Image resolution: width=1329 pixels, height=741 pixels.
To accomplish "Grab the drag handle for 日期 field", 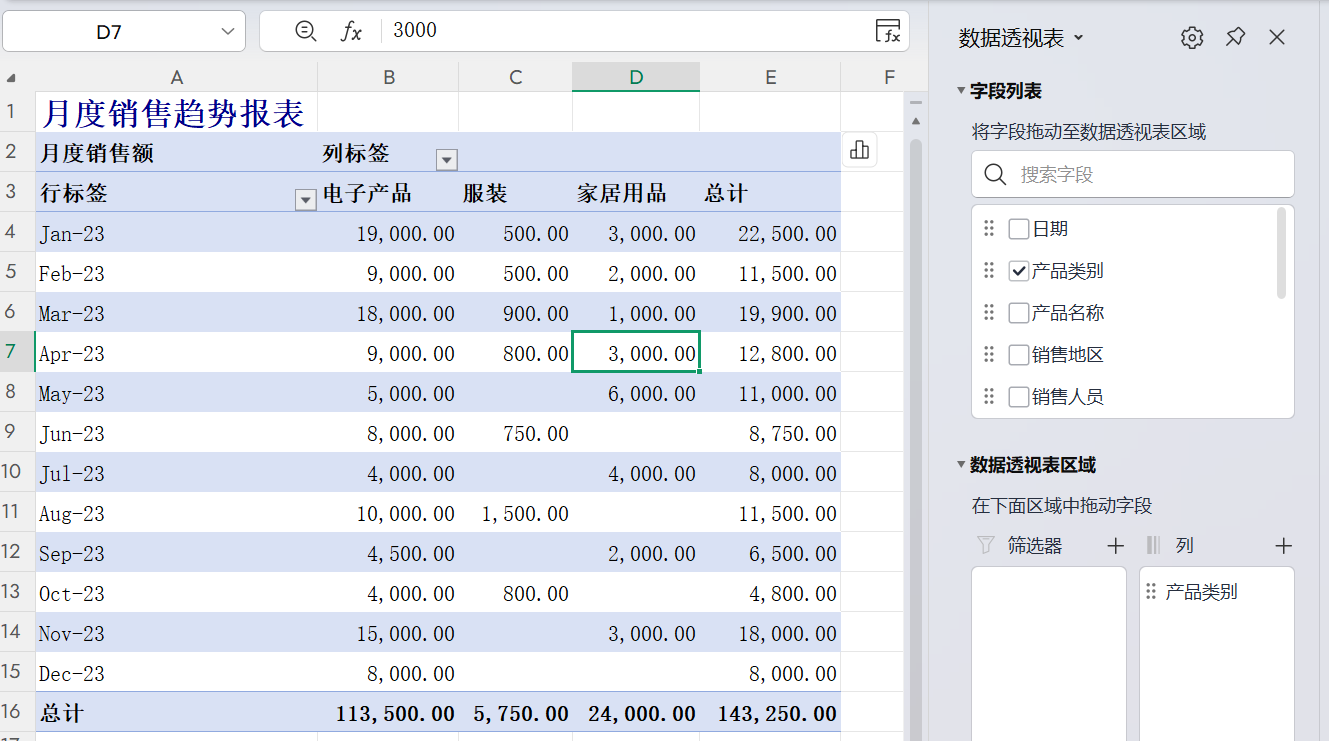I will [x=989, y=229].
